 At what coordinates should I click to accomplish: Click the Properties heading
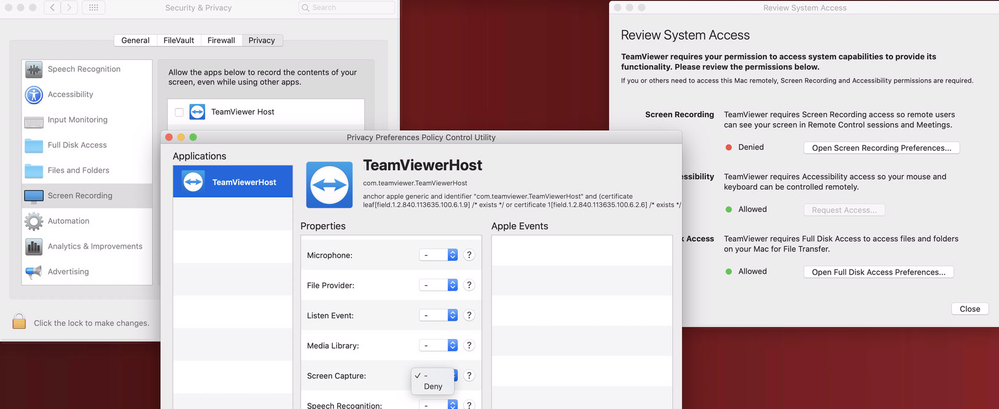(323, 226)
